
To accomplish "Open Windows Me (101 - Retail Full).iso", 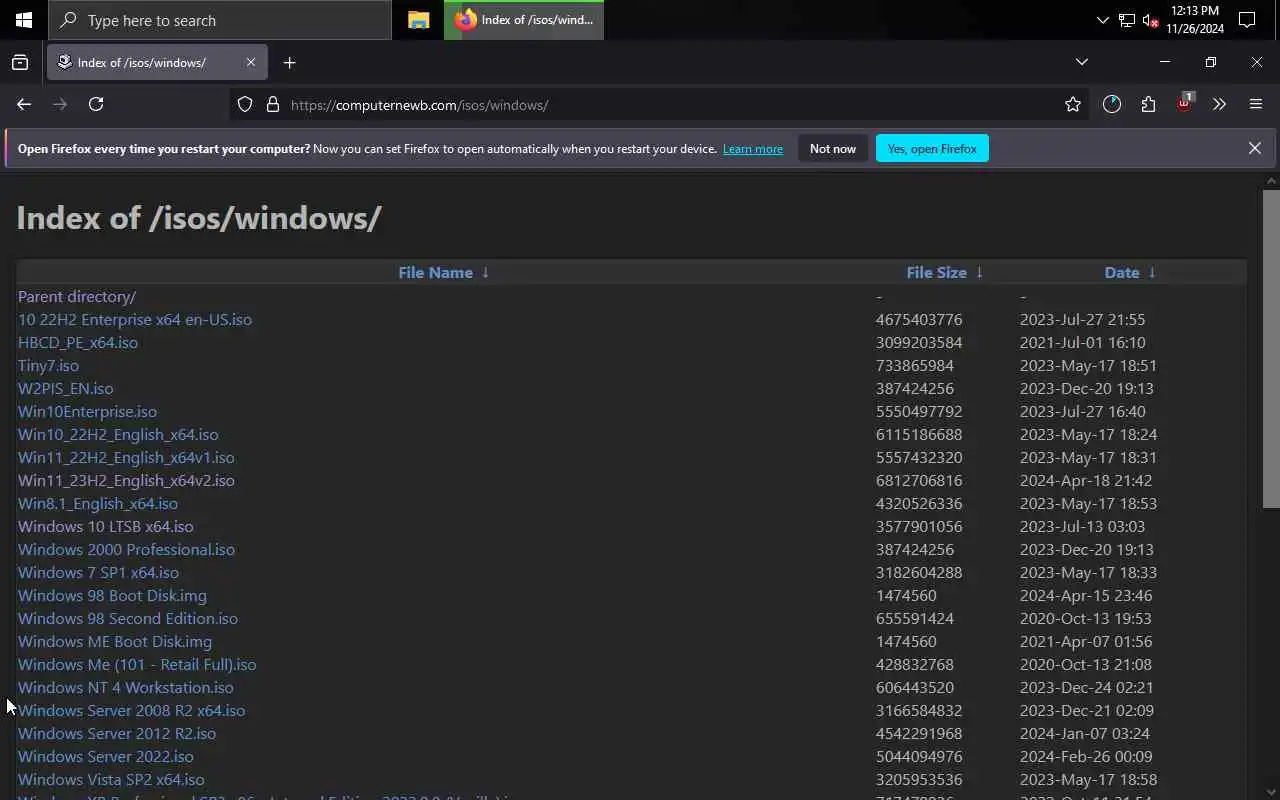I will (137, 664).
